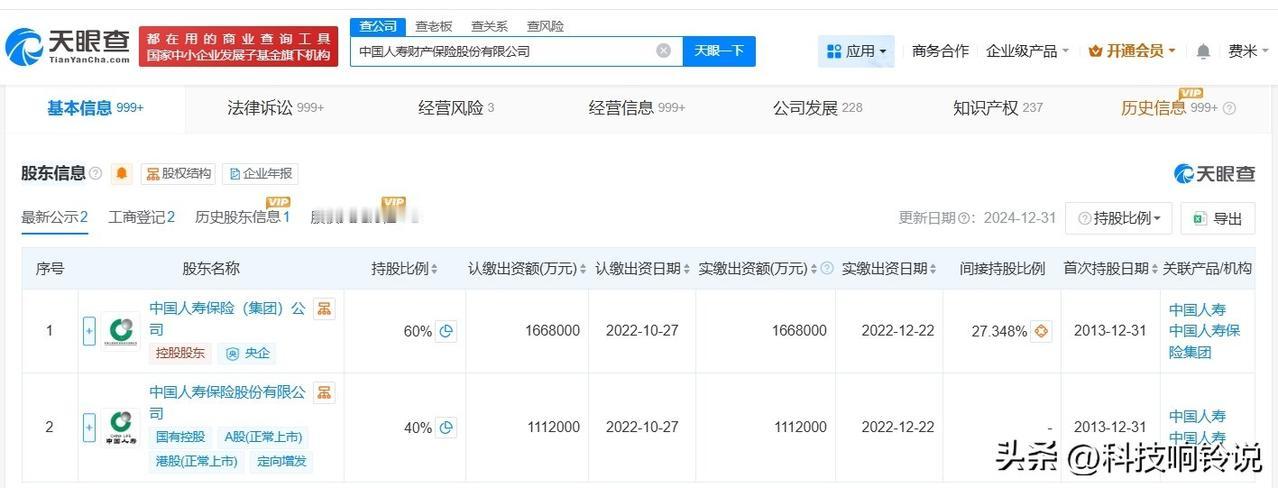
Task: Click sort icon on 认缴出资日期 column header
Action: 687,269
